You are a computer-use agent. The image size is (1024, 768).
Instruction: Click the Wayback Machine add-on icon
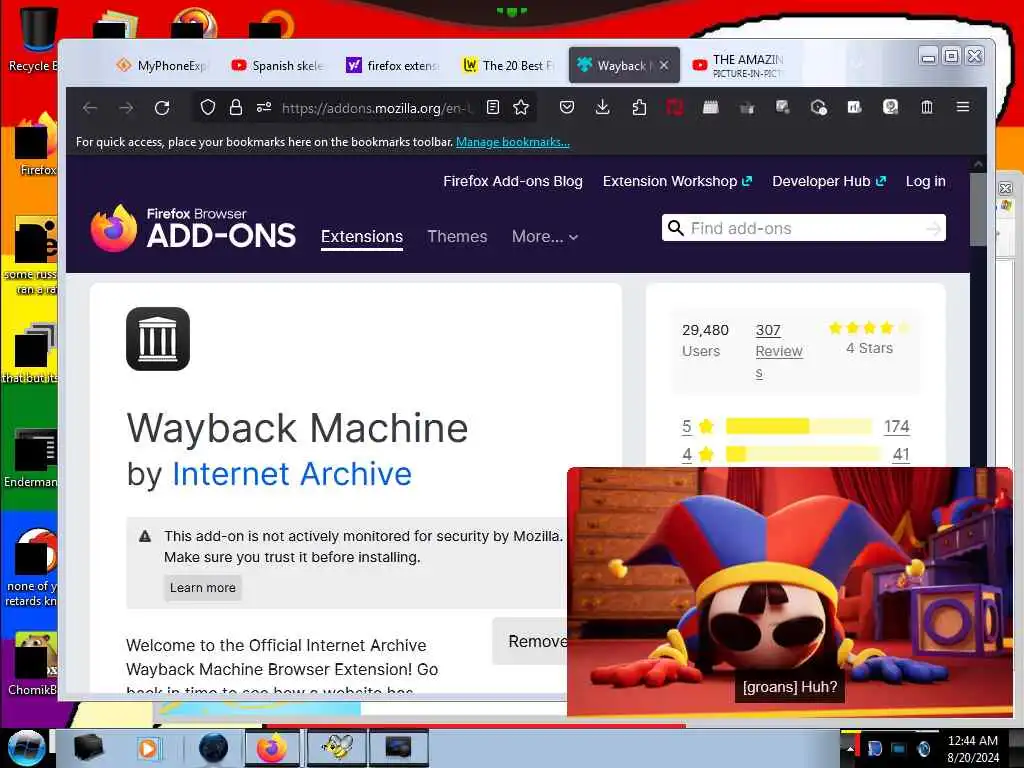(158, 339)
